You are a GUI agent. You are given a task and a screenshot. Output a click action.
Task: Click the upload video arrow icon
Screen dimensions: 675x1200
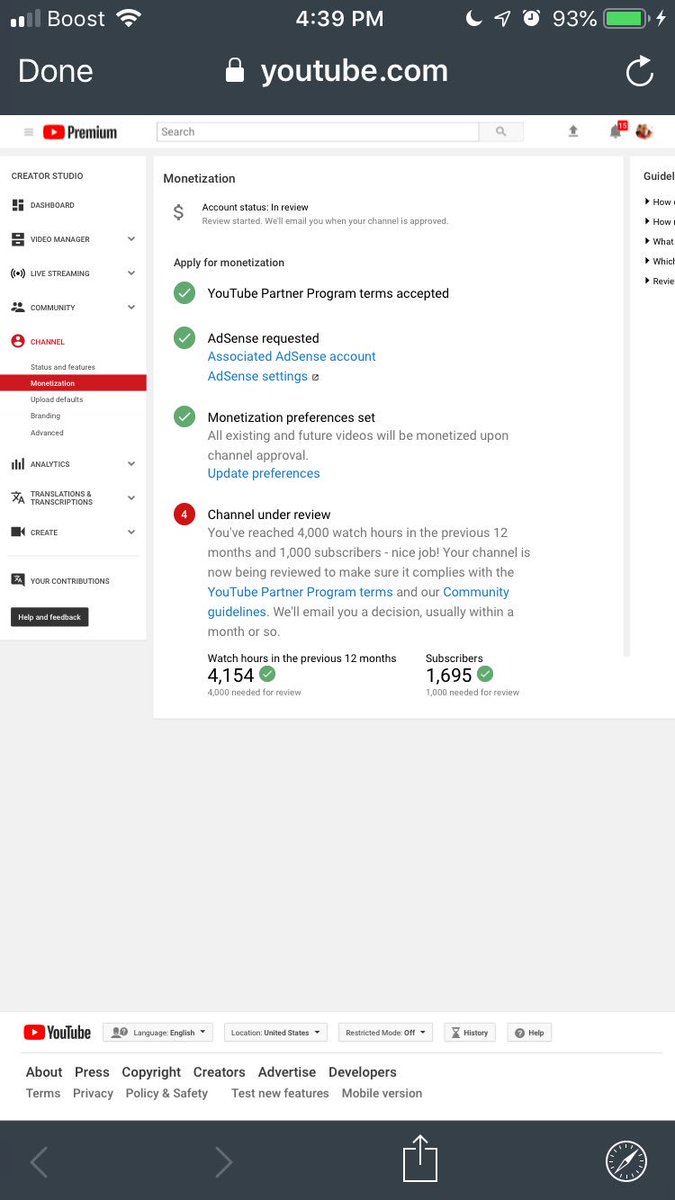pos(573,131)
